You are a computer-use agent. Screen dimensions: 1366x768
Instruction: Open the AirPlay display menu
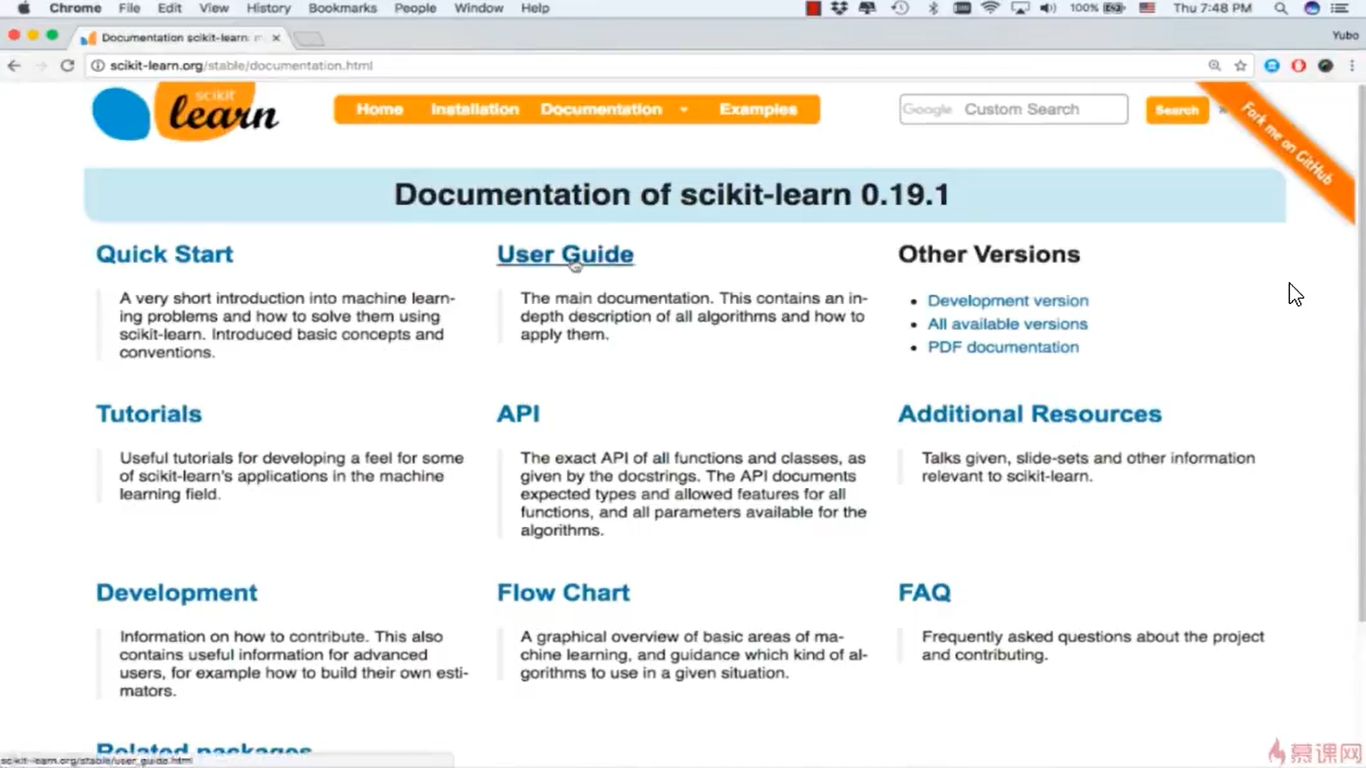pyautogui.click(x=1020, y=8)
